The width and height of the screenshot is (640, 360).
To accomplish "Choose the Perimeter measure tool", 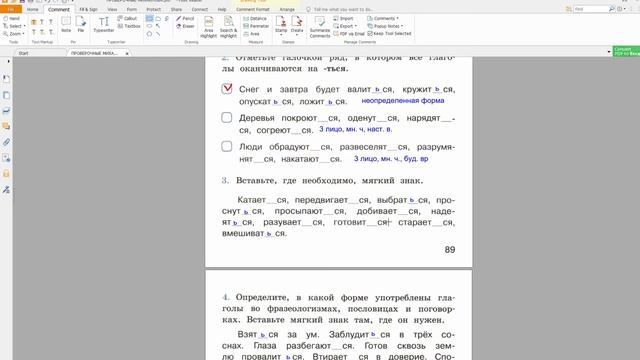I will [256, 26].
